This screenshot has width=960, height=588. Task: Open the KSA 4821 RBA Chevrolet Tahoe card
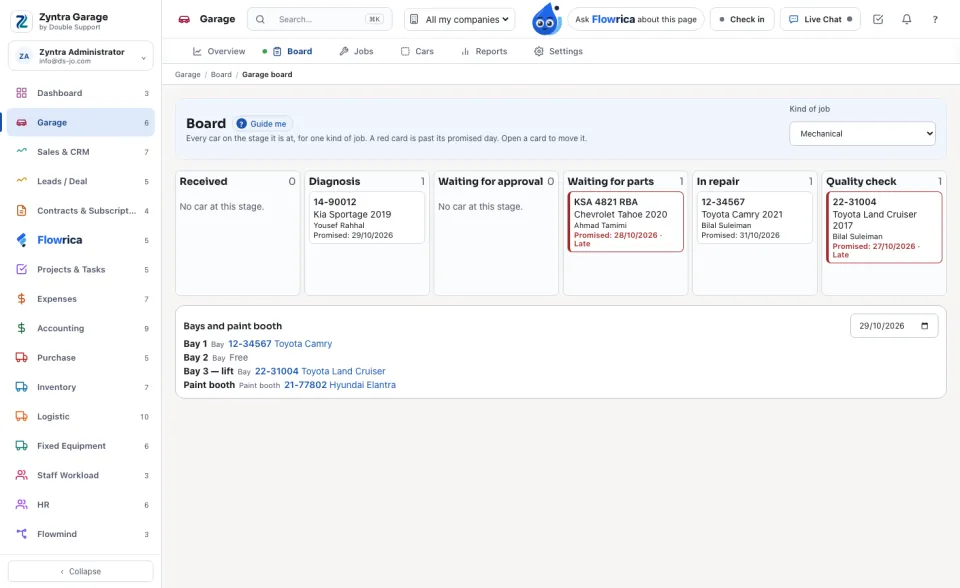pyautogui.click(x=626, y=222)
